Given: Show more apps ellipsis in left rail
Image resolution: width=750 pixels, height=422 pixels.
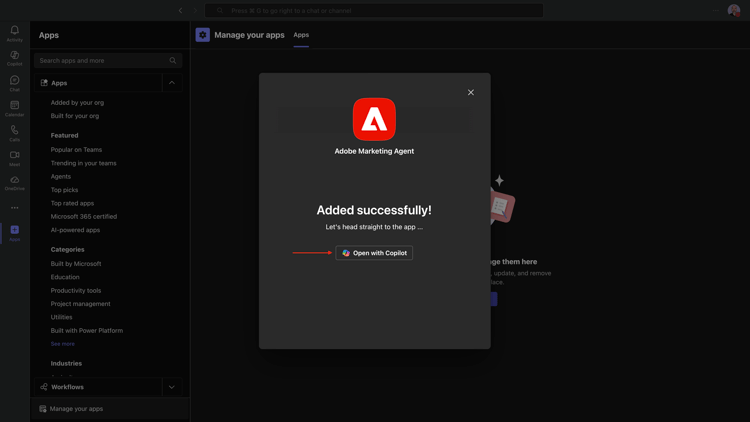Looking at the screenshot, I should [15, 208].
